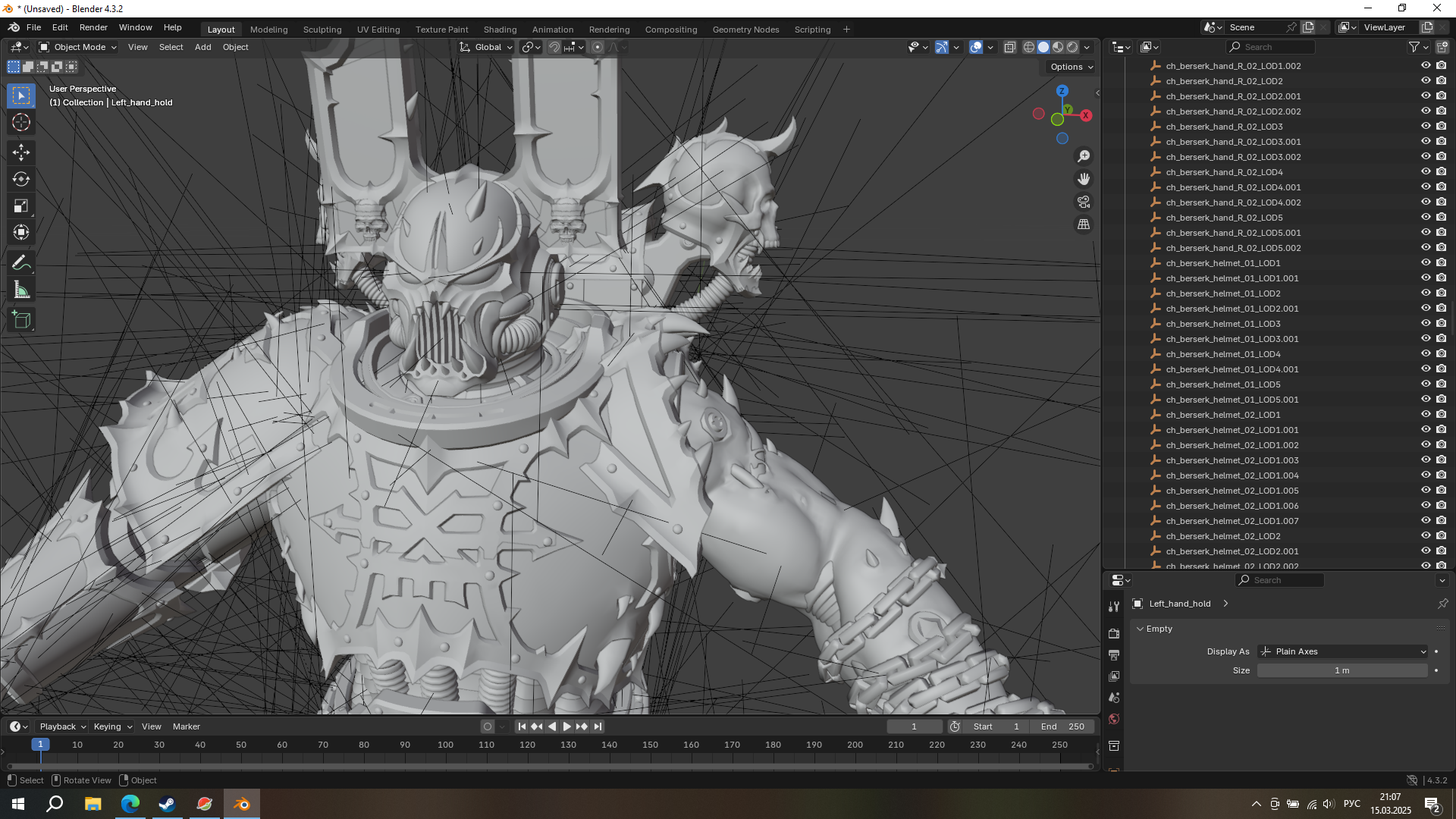This screenshot has height=819, width=1456.
Task: Click the Blender logo menu
Action: [14, 27]
